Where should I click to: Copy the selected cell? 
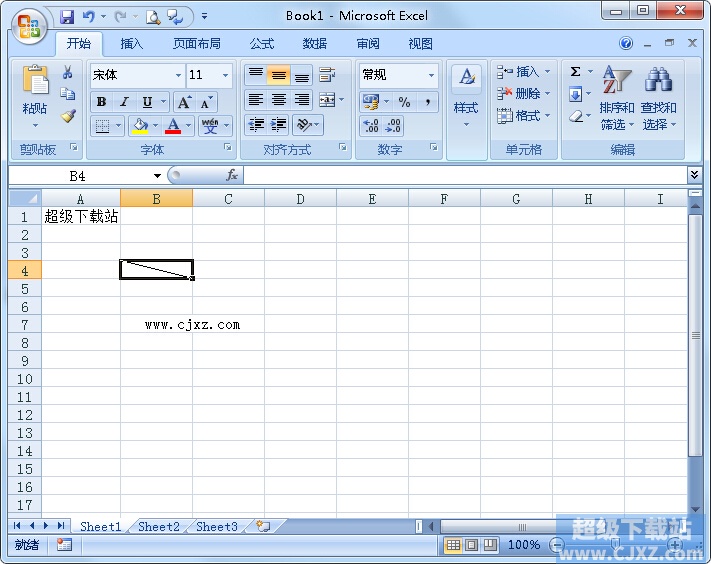tap(68, 94)
